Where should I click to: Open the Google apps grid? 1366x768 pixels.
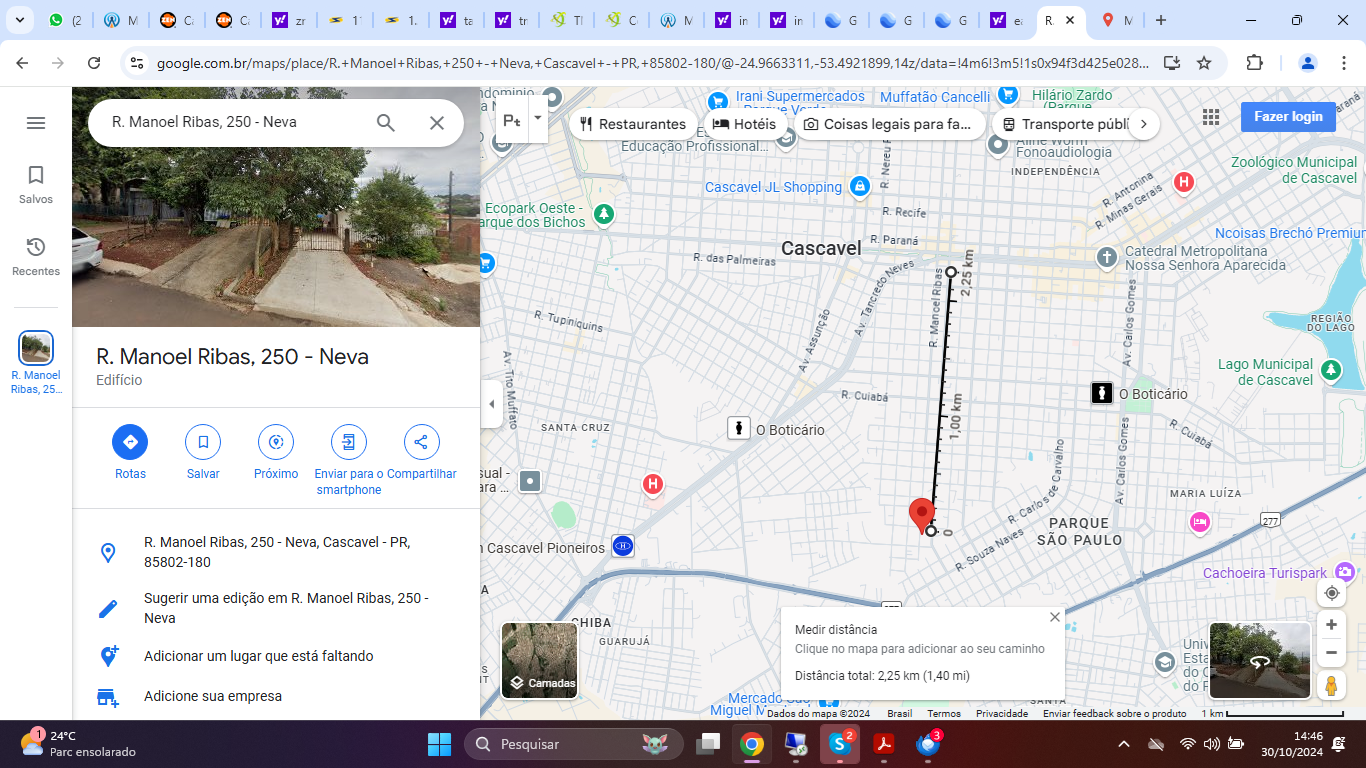coord(1211,117)
